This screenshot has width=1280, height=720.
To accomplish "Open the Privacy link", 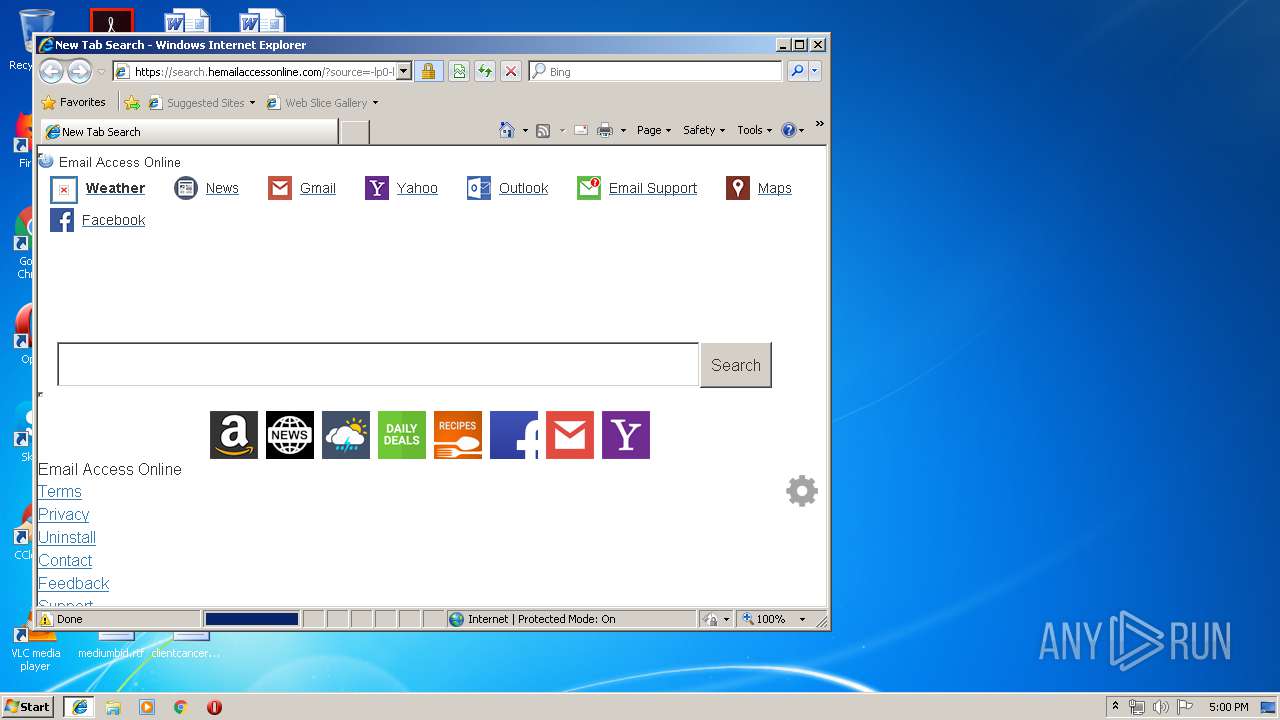I will 64,515.
